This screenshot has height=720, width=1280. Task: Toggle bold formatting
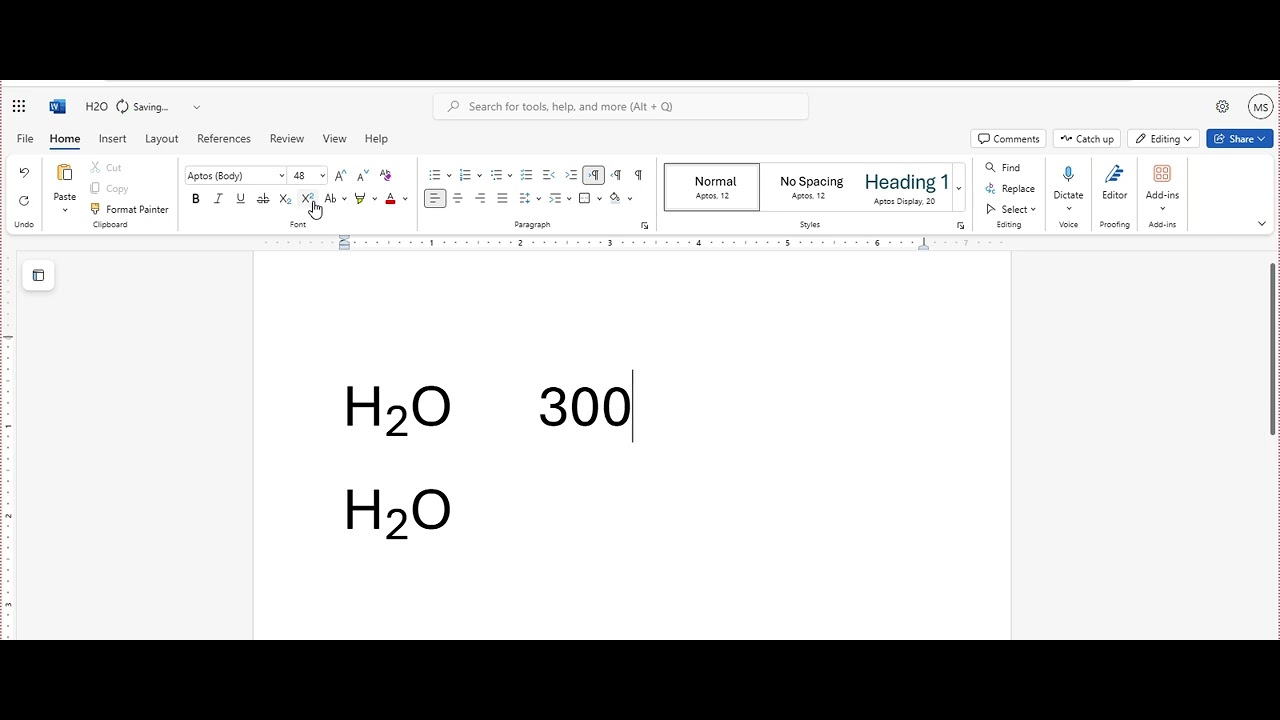pyautogui.click(x=196, y=199)
